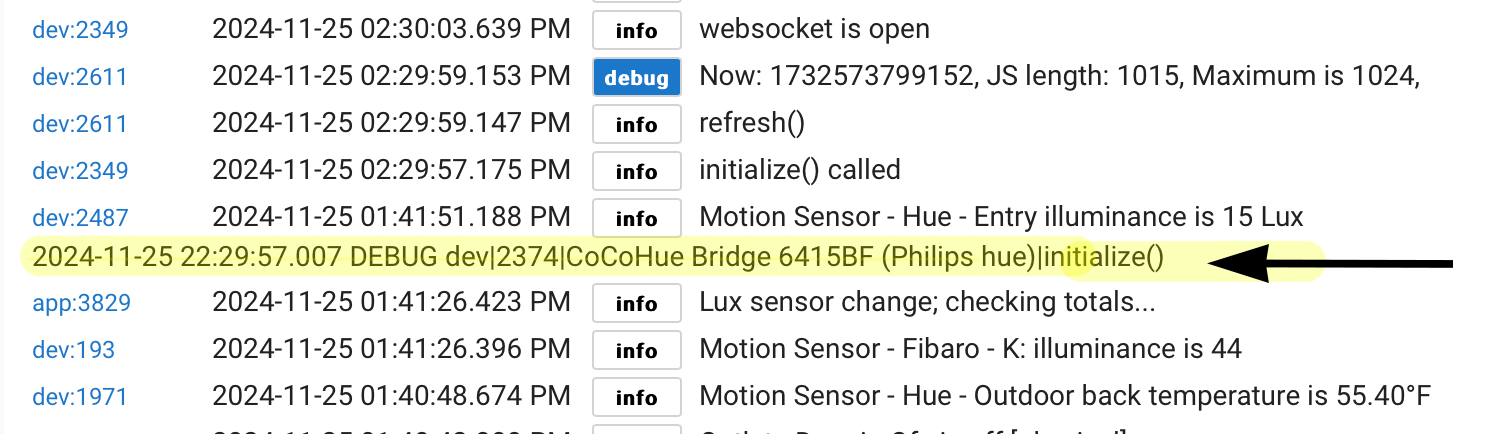Click info badge for Lux sensor change
Image resolution: width=1496 pixels, height=434 pixels.
coord(637,303)
